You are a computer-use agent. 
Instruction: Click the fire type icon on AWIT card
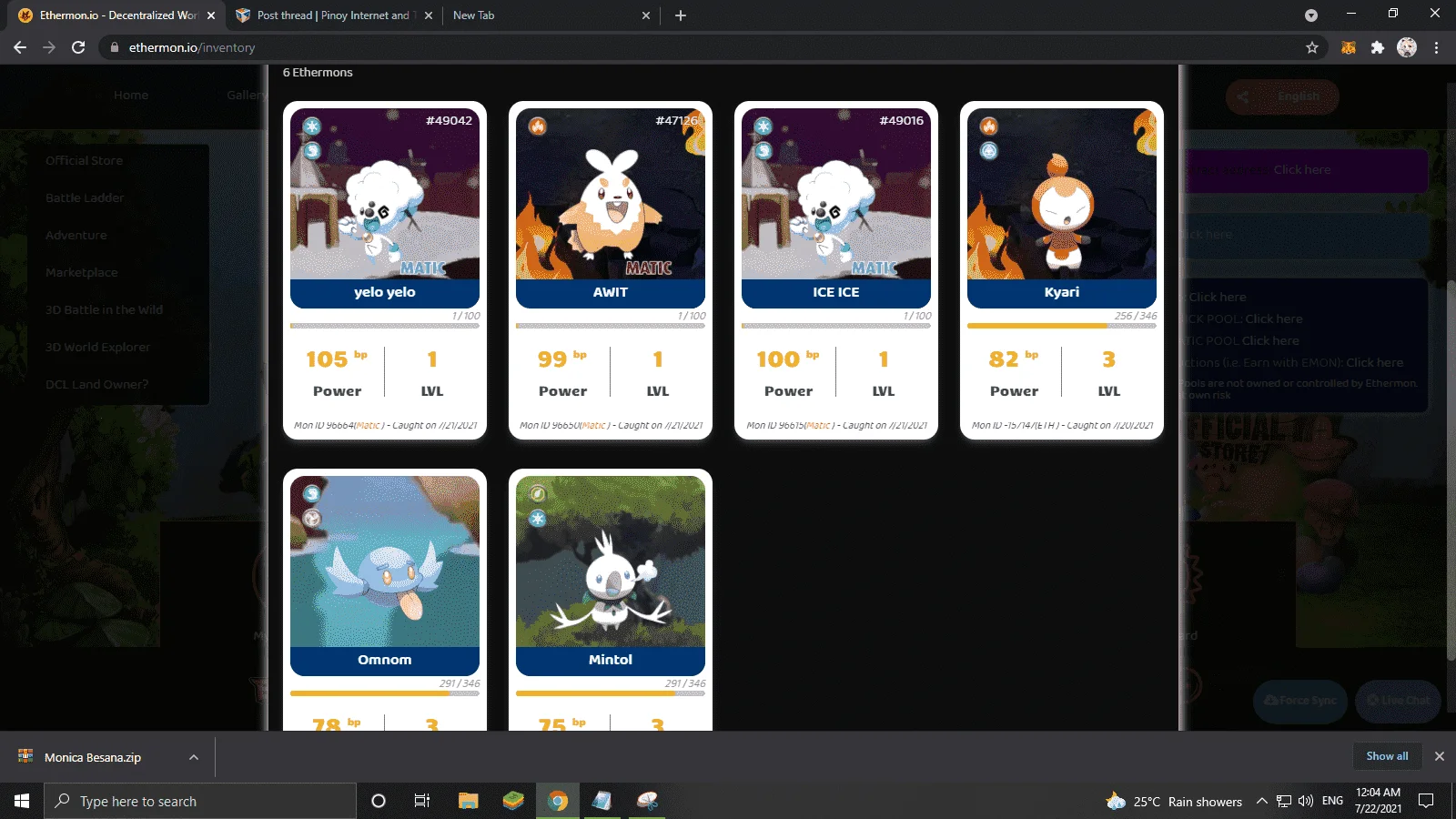538,126
